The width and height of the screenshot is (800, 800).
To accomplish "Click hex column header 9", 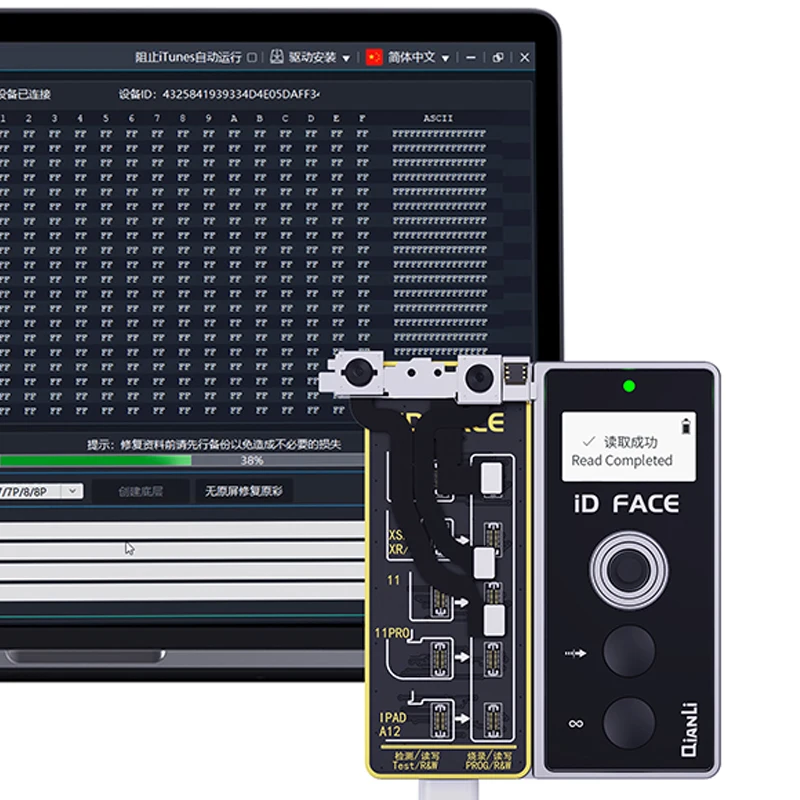I will pos(208,118).
